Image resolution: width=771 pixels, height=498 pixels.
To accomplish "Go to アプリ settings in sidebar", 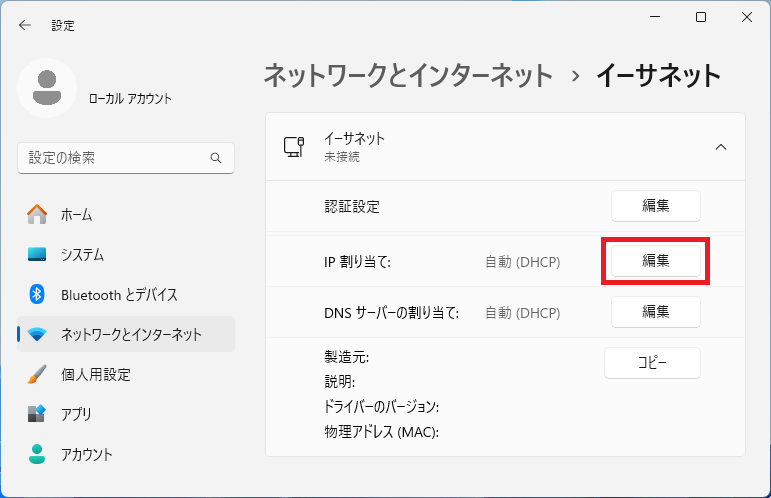I will click(76, 414).
